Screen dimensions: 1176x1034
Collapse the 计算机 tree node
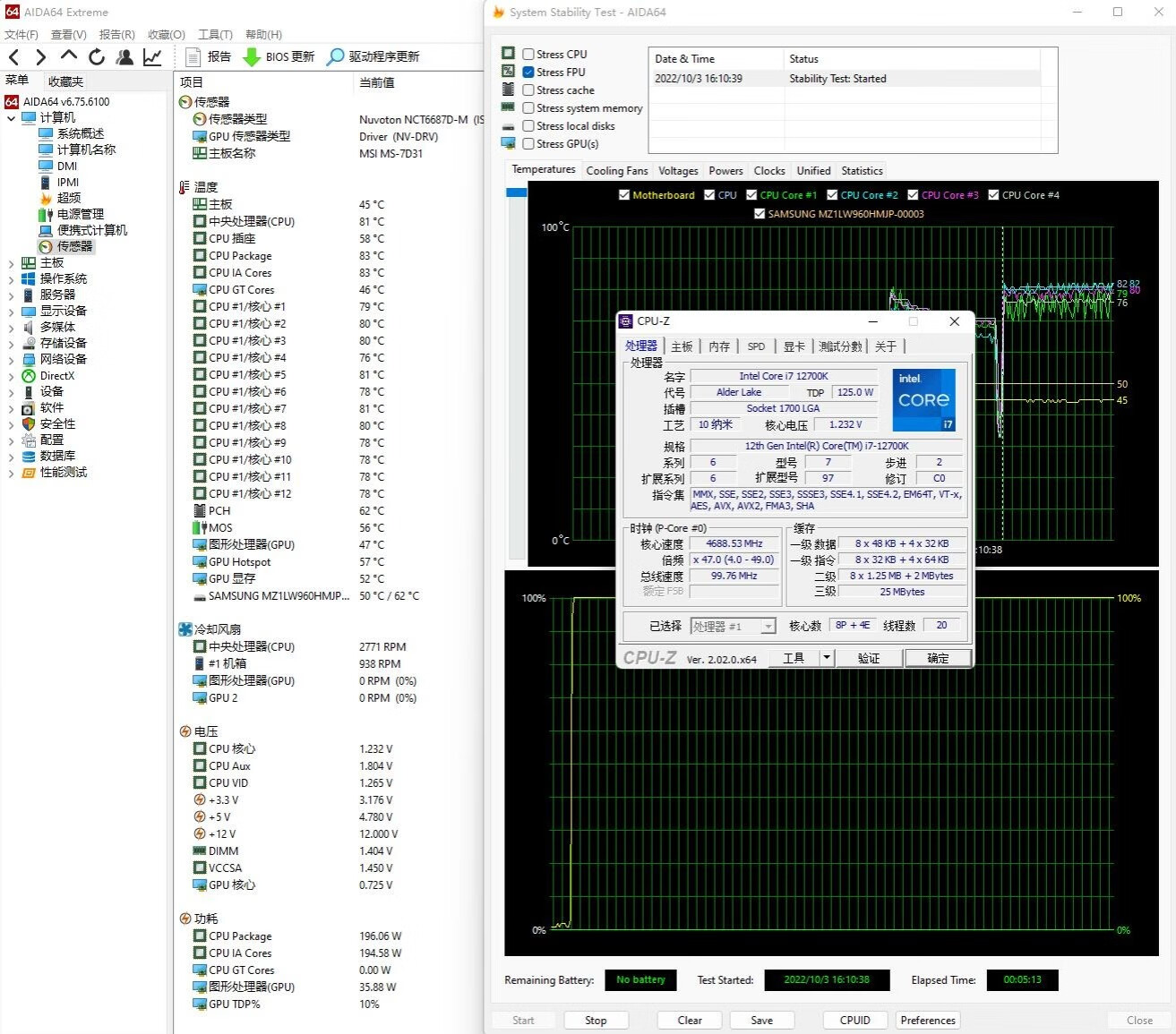11,118
